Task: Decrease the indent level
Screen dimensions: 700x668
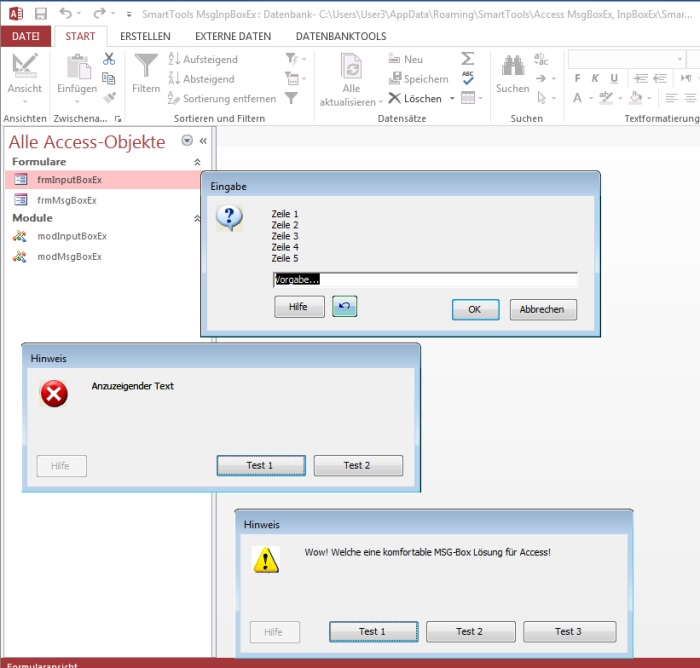Action: (660, 79)
